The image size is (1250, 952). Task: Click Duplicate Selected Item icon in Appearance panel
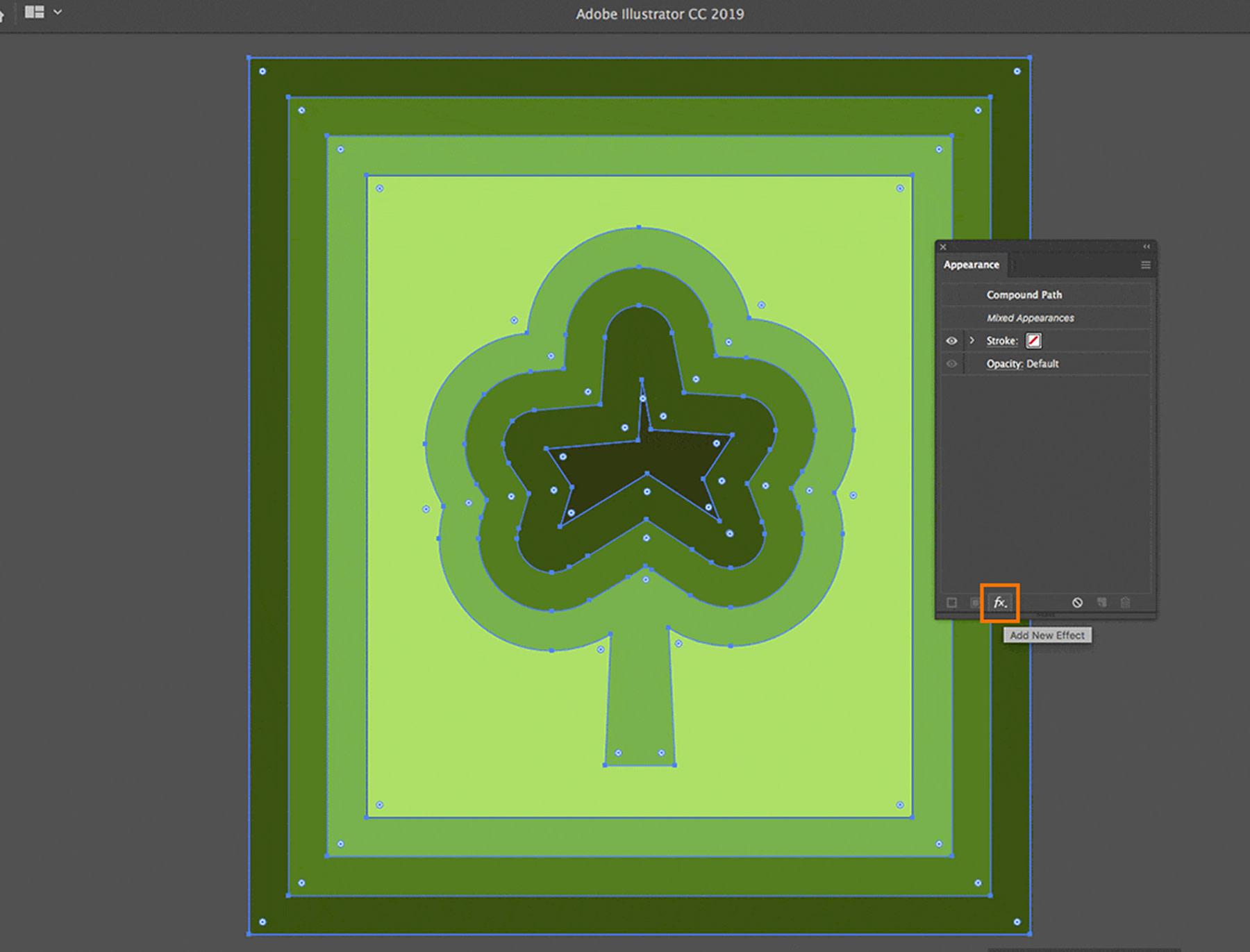[x=1102, y=603]
